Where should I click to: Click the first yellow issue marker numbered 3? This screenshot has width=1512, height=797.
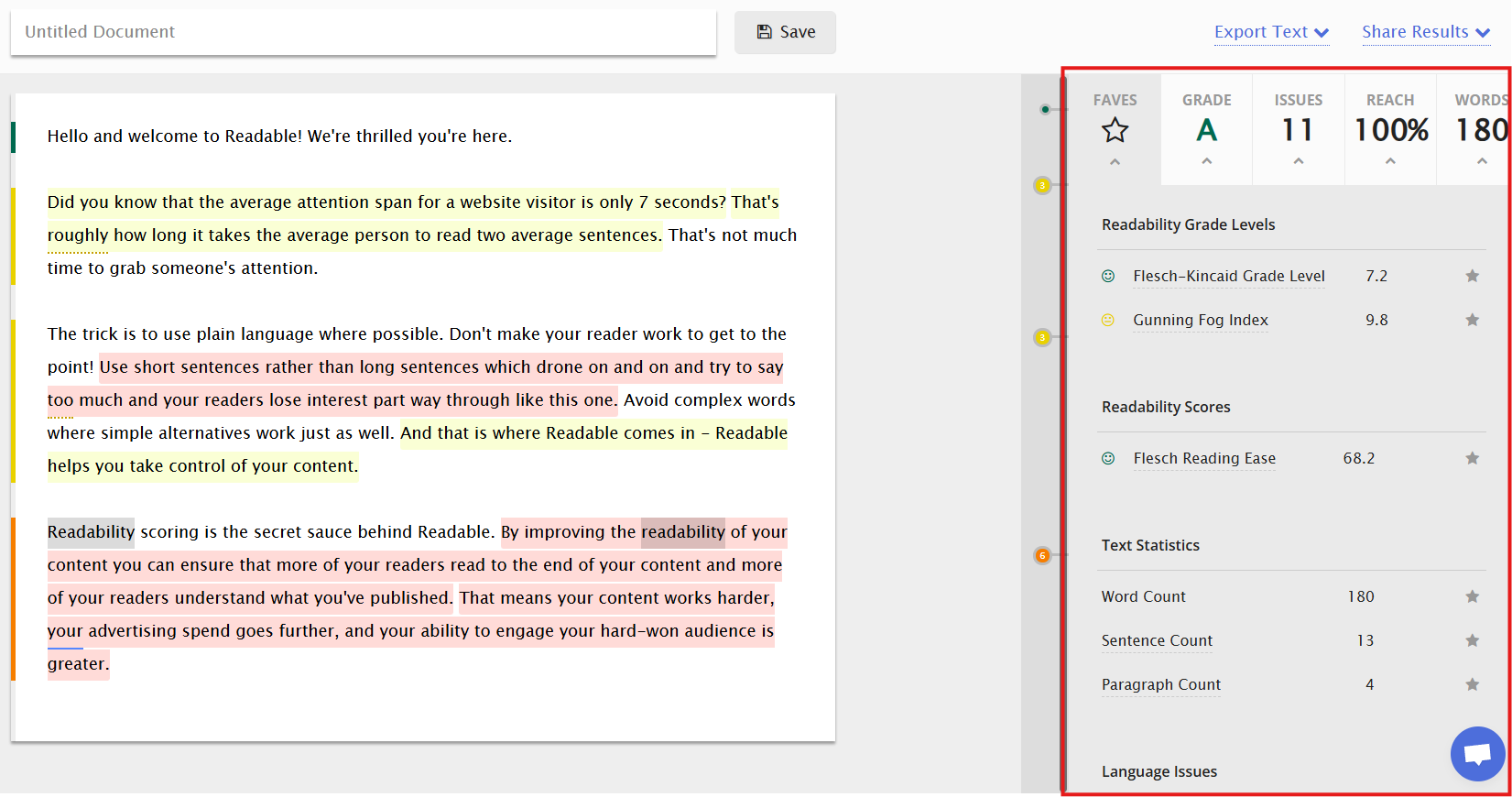[x=1042, y=185]
